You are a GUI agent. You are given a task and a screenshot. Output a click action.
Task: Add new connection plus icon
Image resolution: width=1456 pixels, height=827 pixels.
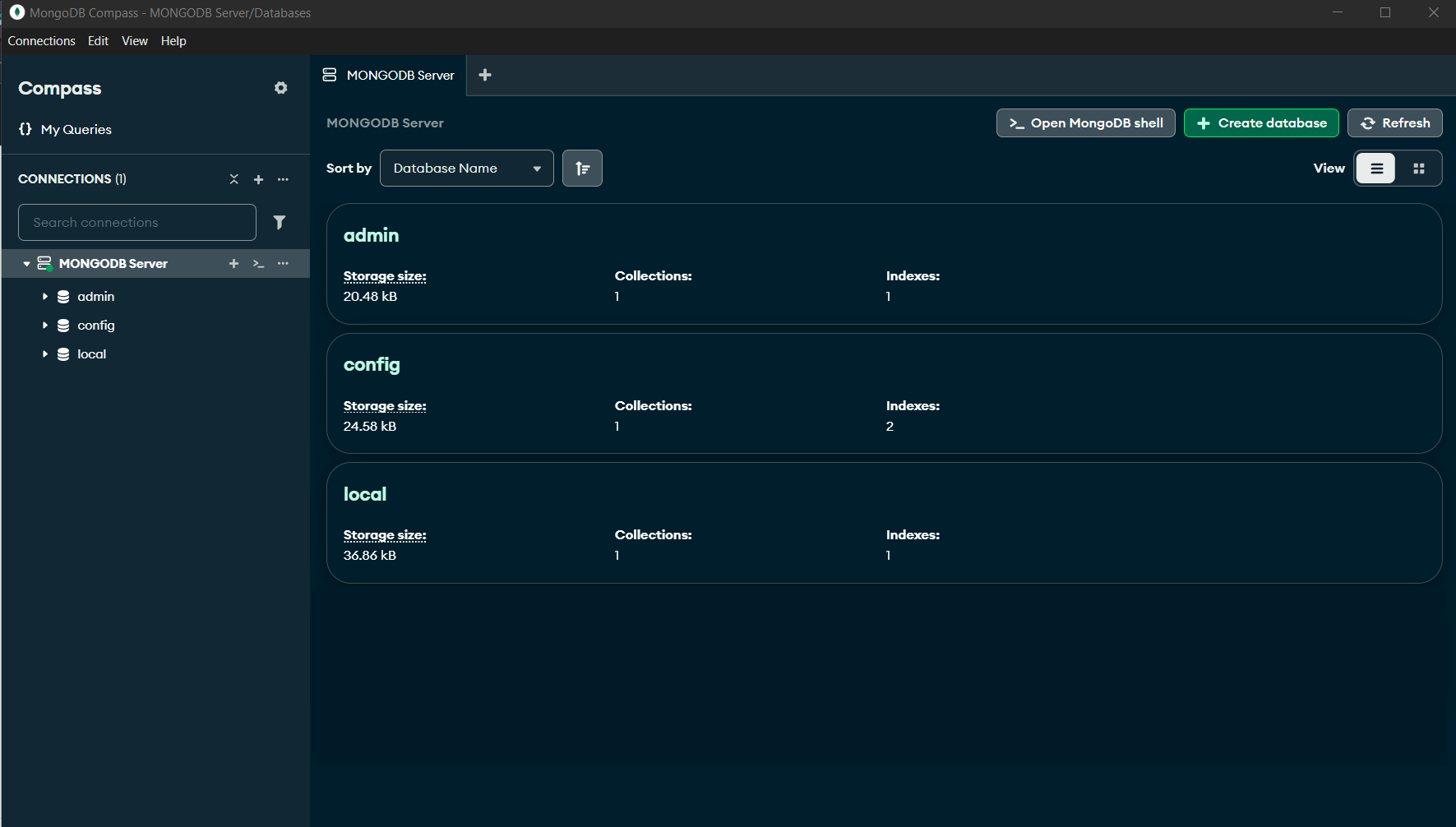(258, 179)
